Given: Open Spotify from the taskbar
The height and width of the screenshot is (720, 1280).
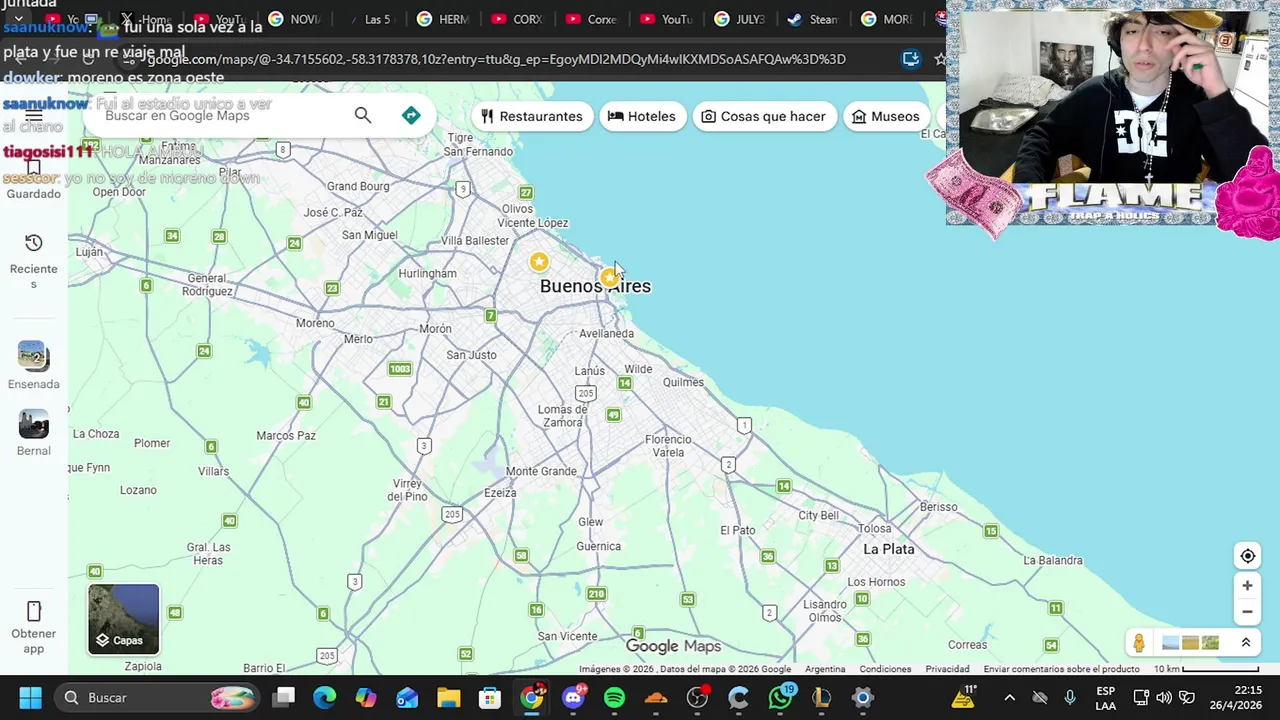Looking at the screenshot, I should pyautogui.click(x=614, y=698).
